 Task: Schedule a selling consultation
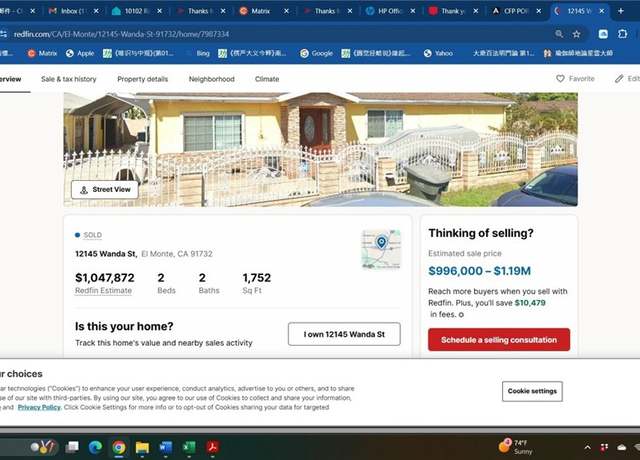coord(499,340)
